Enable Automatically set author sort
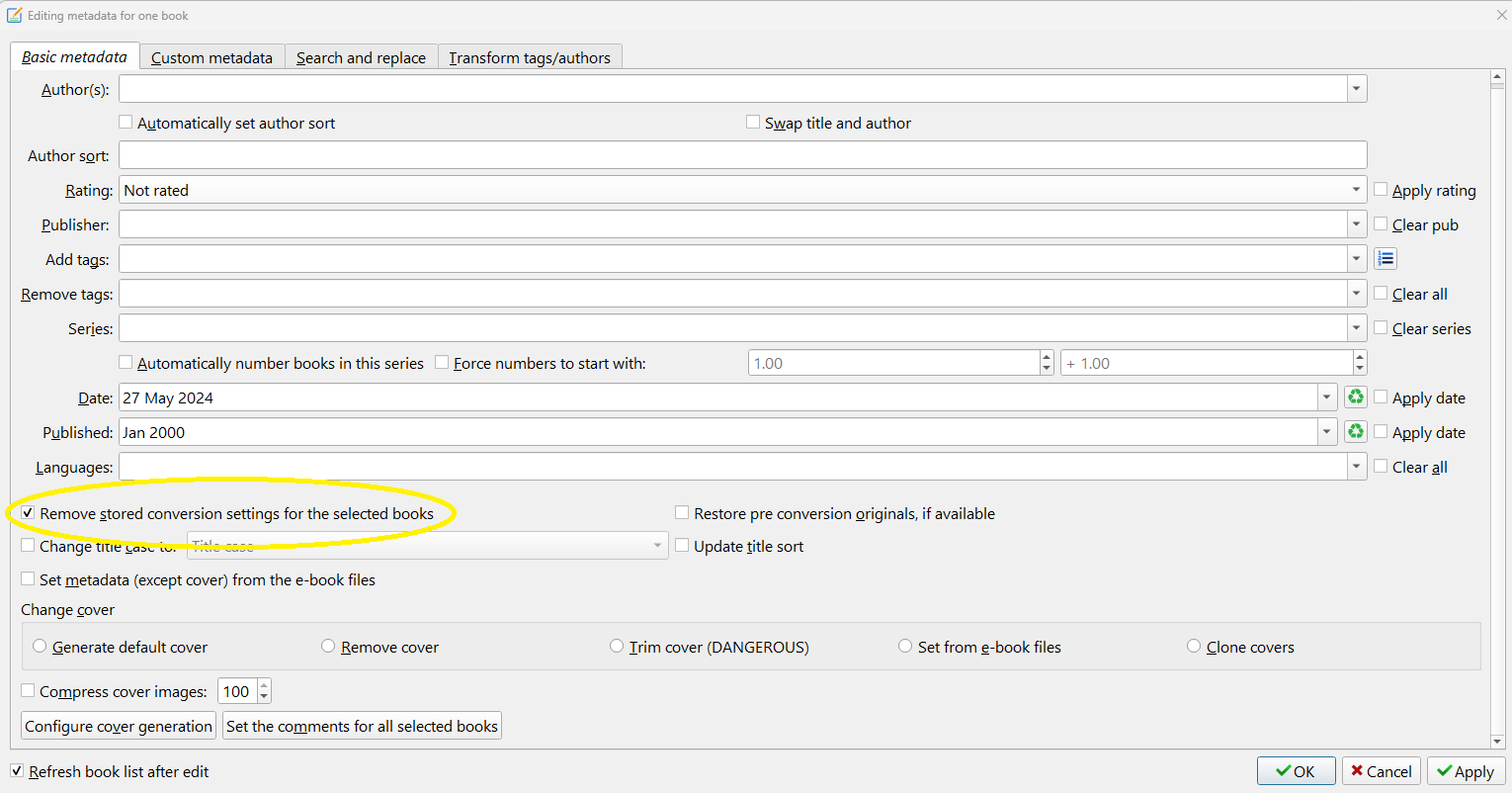Image resolution: width=1512 pixels, height=793 pixels. [126, 123]
